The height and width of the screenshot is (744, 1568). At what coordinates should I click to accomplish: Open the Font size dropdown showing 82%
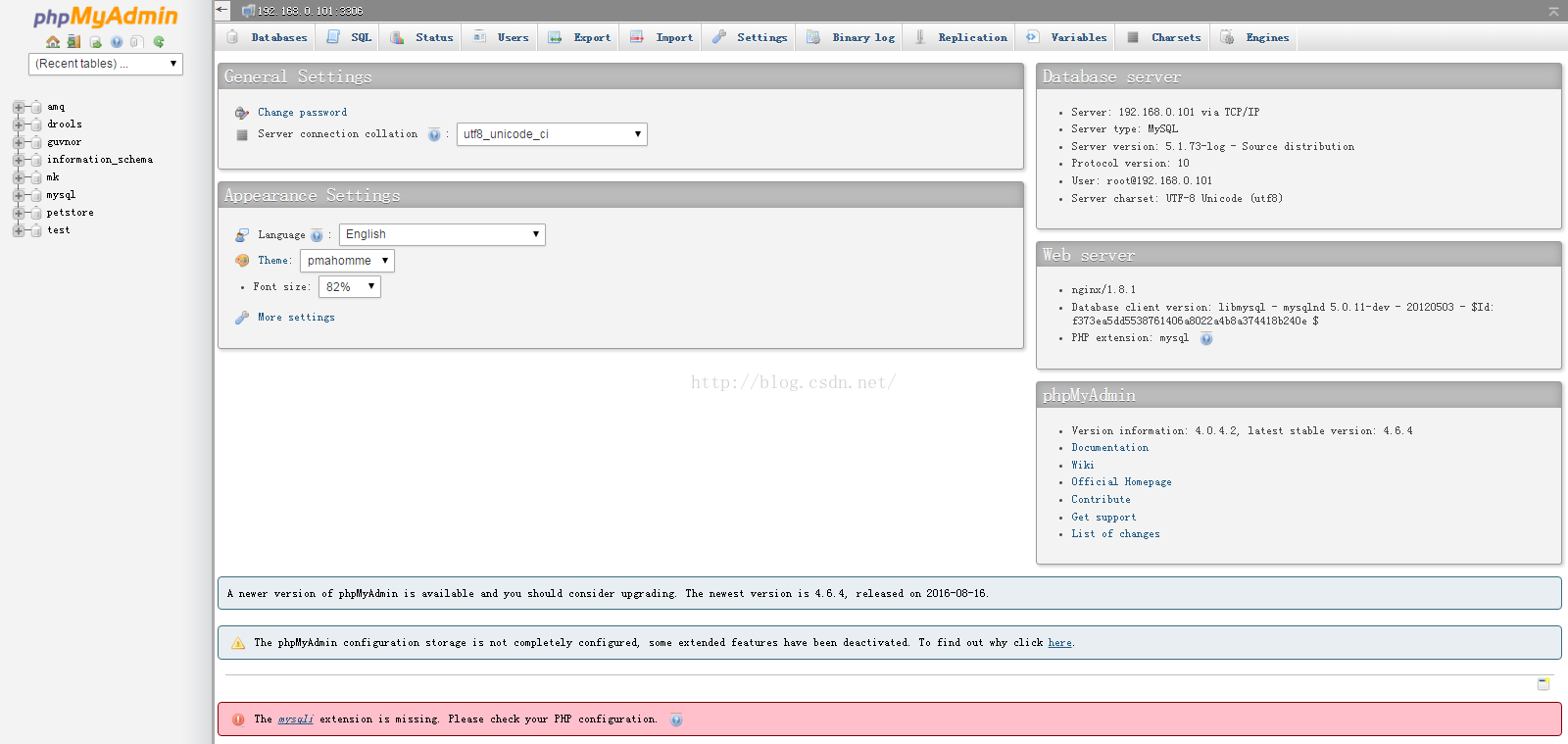click(349, 287)
